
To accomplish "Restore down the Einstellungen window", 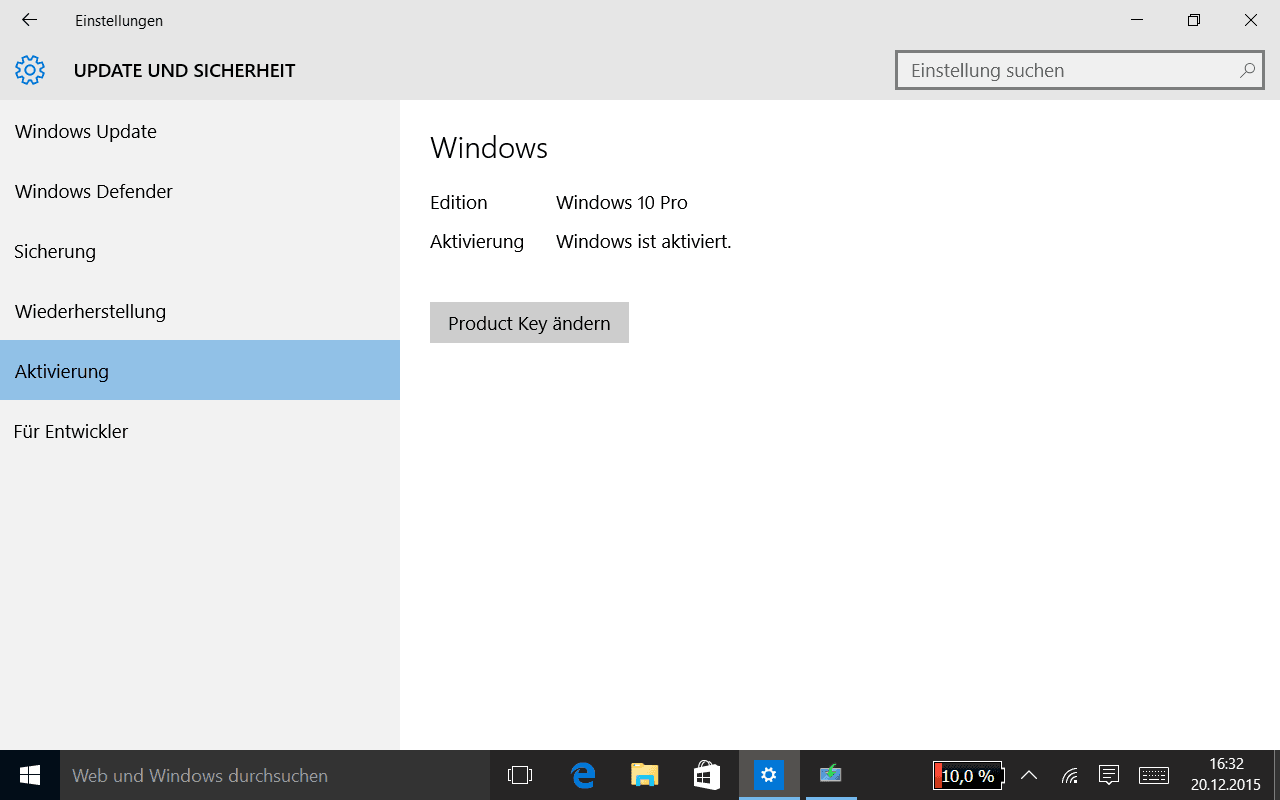I will click(x=1194, y=20).
